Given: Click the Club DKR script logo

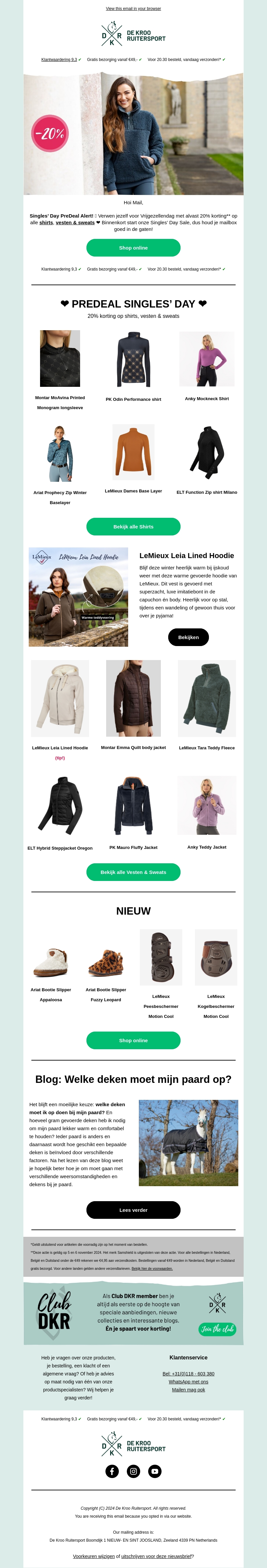Looking at the screenshot, I should tap(54, 1311).
